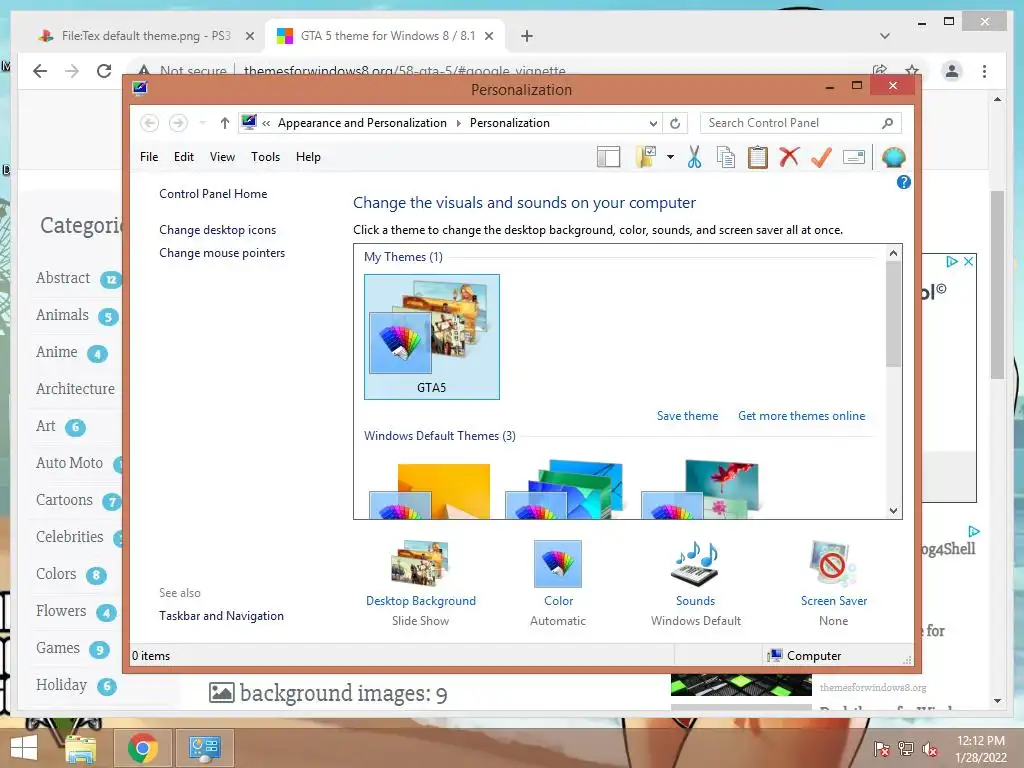Viewport: 1024px width, 768px height.
Task: Click the Forward arrow in Personalization window
Action: pyautogui.click(x=178, y=123)
